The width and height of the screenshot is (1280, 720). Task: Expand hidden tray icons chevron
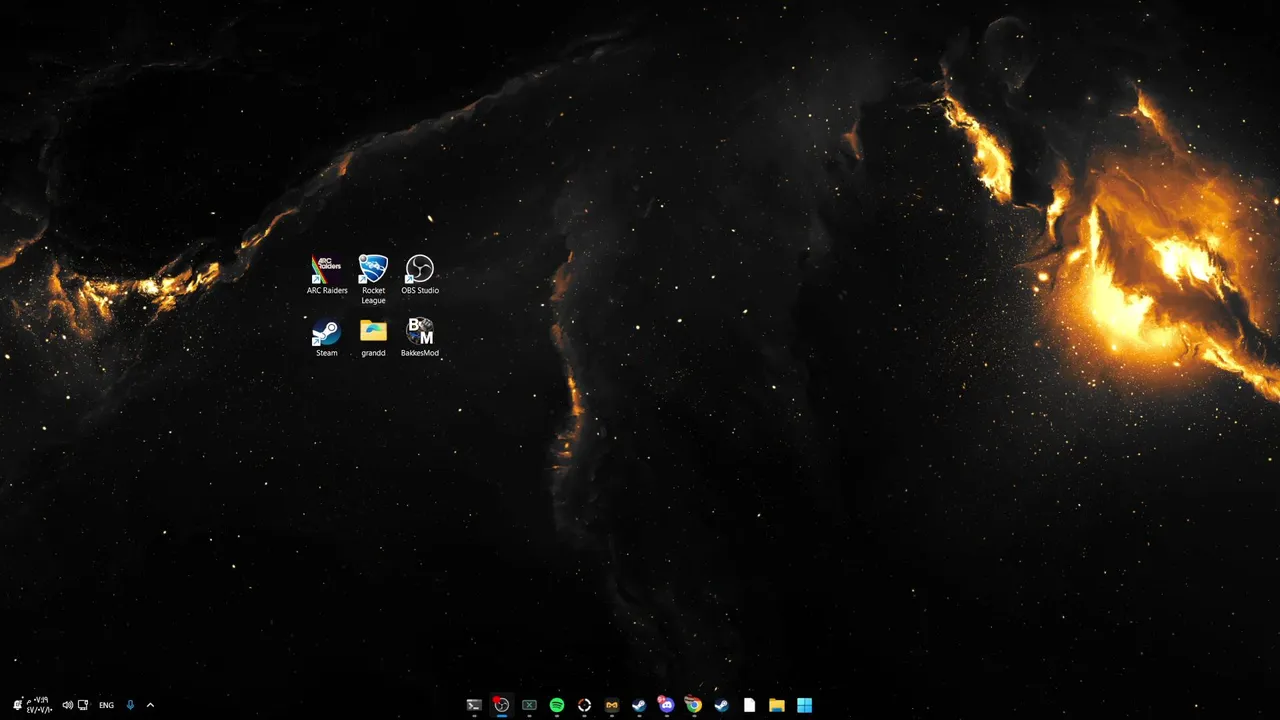[150, 705]
